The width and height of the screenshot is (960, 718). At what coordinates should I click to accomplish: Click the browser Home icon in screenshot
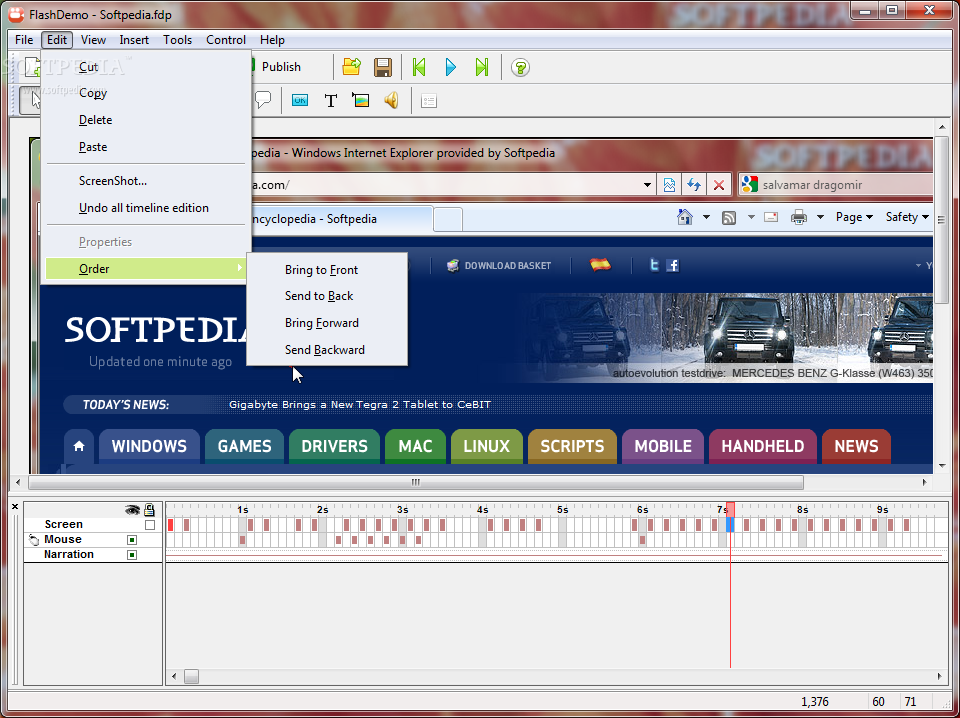coord(684,217)
